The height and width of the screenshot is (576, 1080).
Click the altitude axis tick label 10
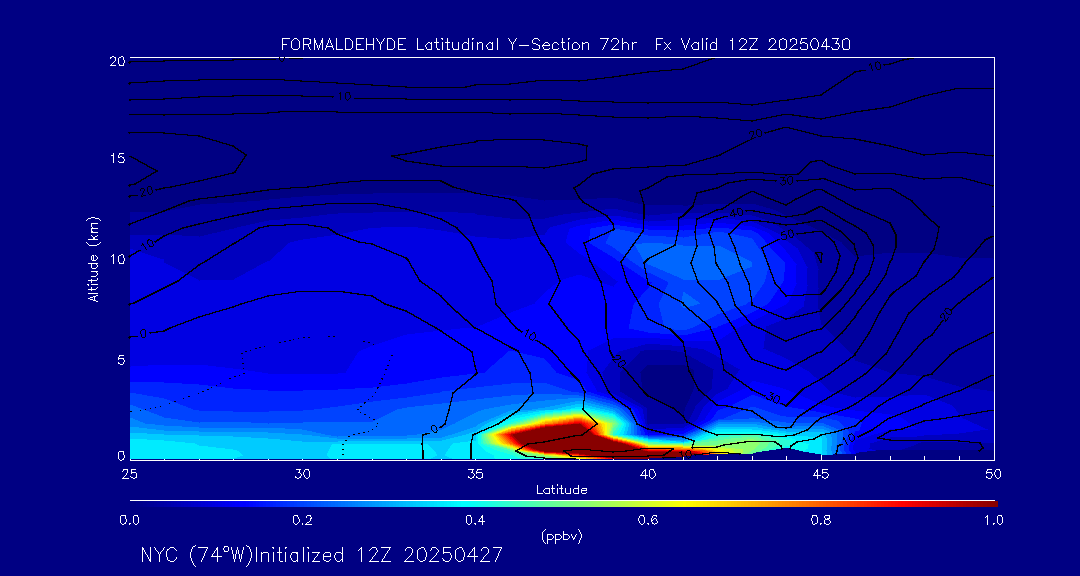[x=116, y=258]
